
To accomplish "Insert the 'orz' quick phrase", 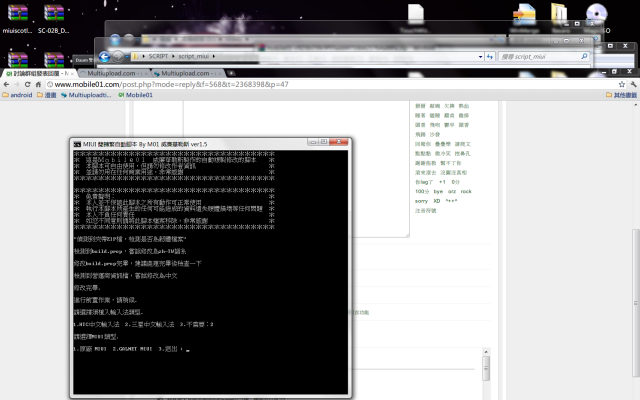I will click(x=452, y=191).
